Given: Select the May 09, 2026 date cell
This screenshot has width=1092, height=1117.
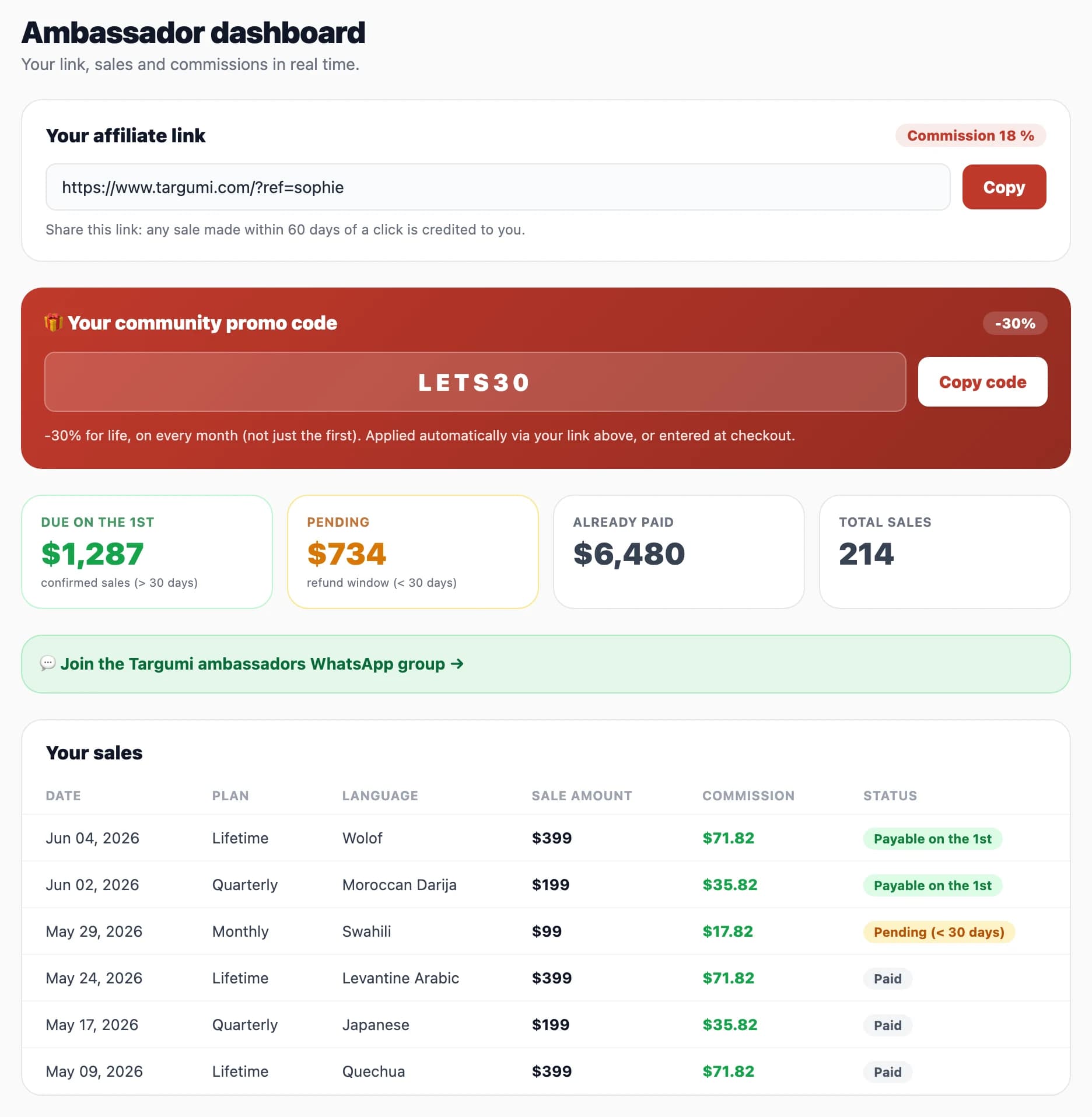Looking at the screenshot, I should (x=94, y=1072).
